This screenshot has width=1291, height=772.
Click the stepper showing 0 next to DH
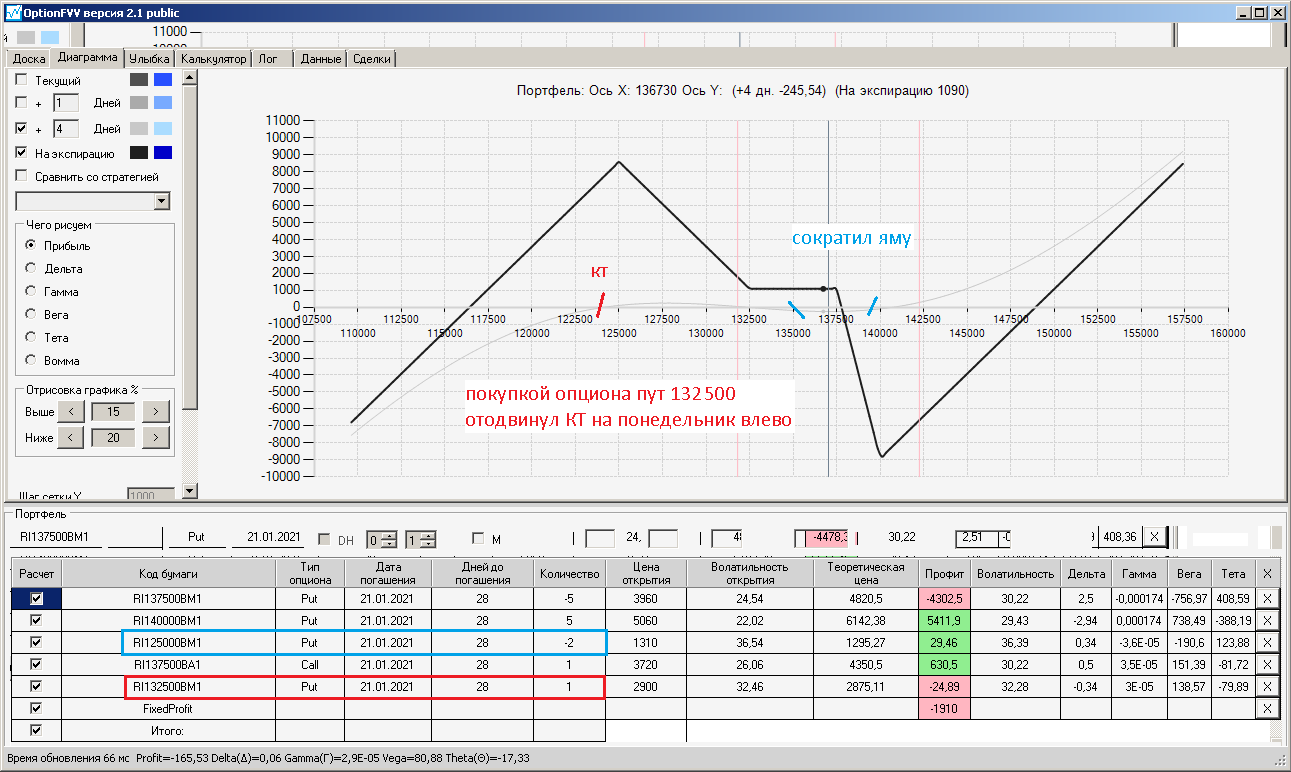click(382, 539)
